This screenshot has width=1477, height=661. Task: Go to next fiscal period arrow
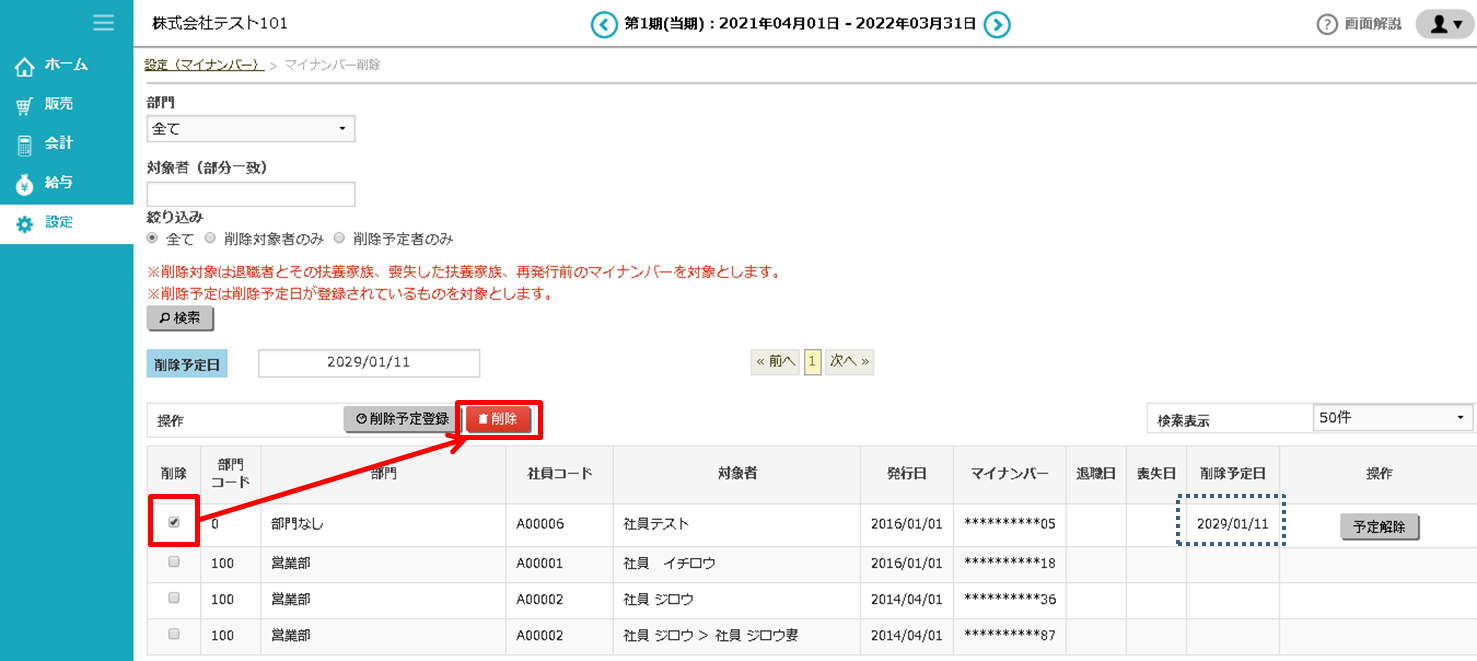[x=997, y=24]
